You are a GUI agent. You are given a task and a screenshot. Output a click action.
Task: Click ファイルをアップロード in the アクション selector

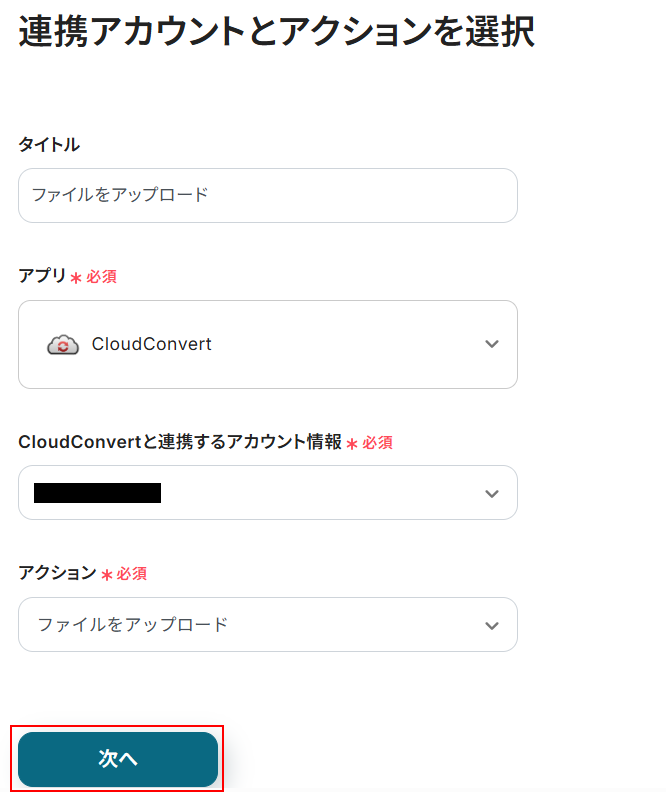[x=133, y=625]
